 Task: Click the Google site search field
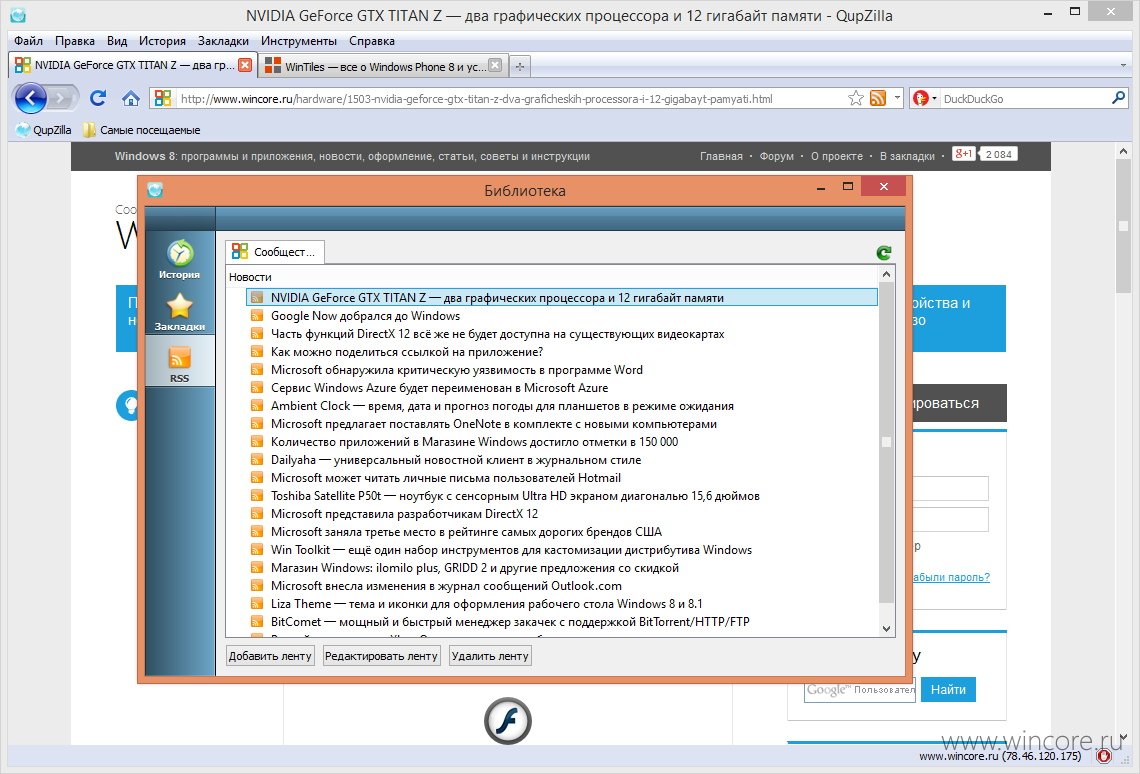(x=859, y=689)
